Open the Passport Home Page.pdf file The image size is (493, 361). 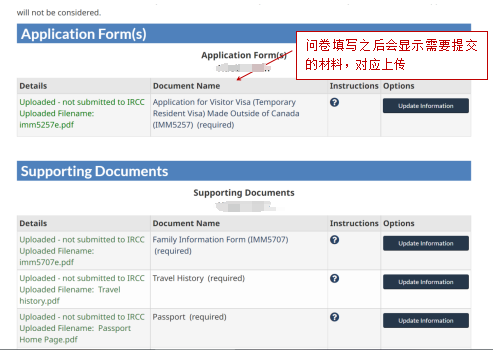click(75, 334)
